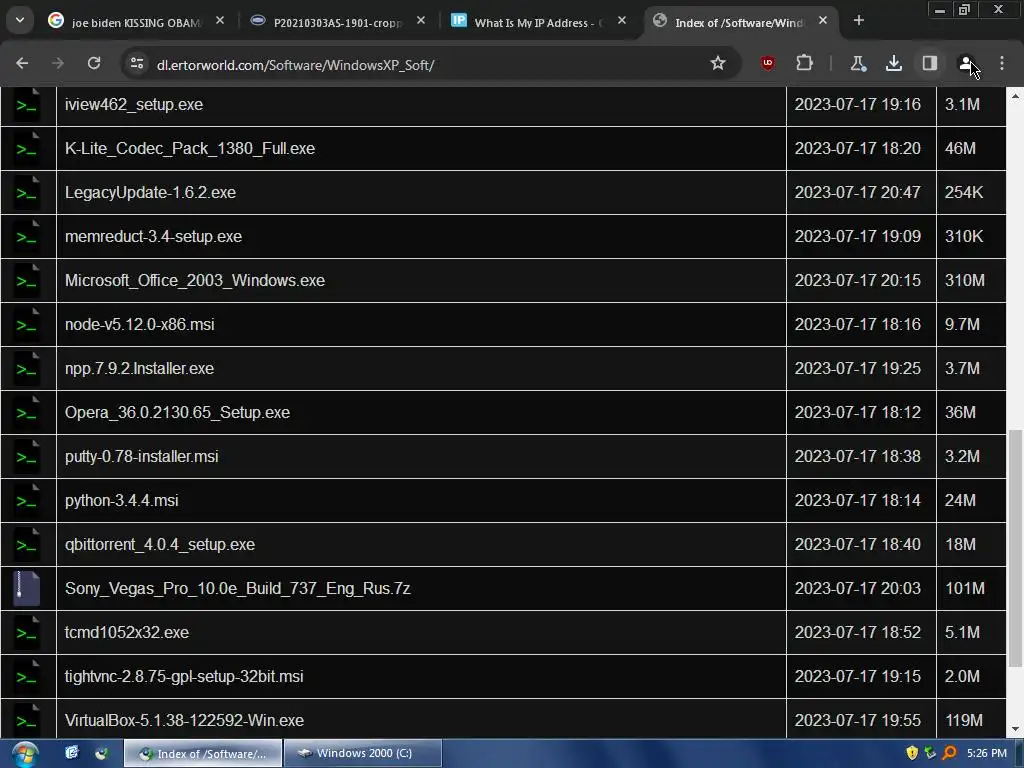Screen dimensions: 1024x768
Task: Open VirtualBox-5.1.38-122592-Win.exe link
Action: (x=184, y=720)
